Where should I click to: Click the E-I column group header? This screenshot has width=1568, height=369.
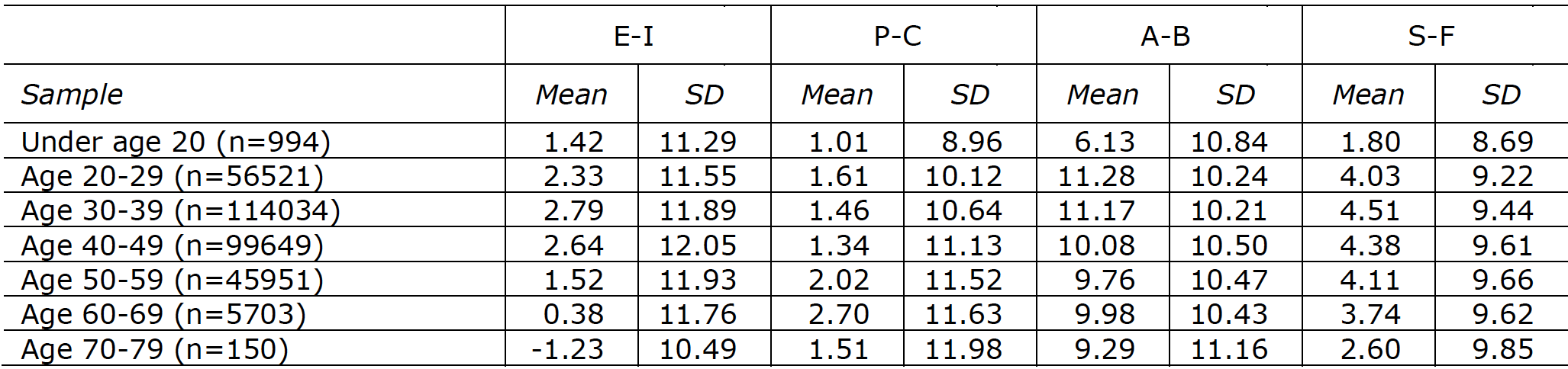point(634,36)
